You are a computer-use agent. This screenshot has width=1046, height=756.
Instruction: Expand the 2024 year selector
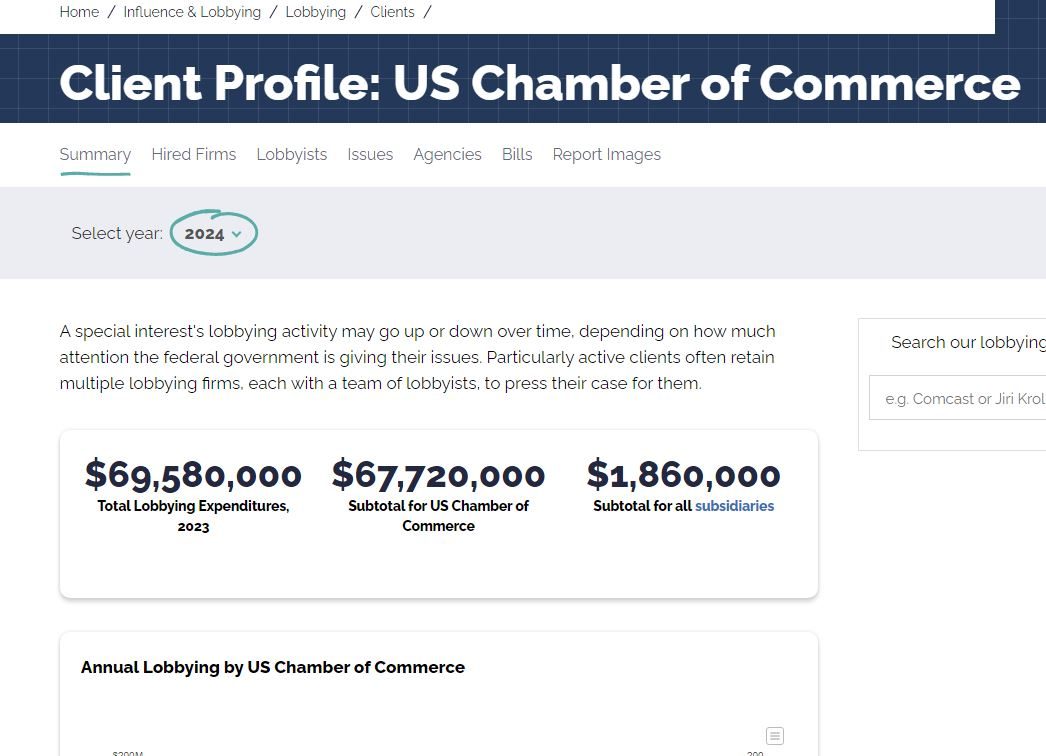[213, 233]
